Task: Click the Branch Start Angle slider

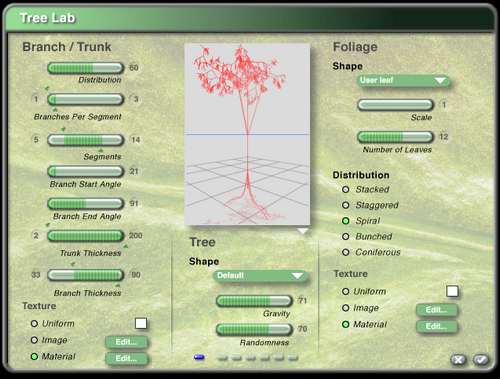Action: tap(86, 172)
